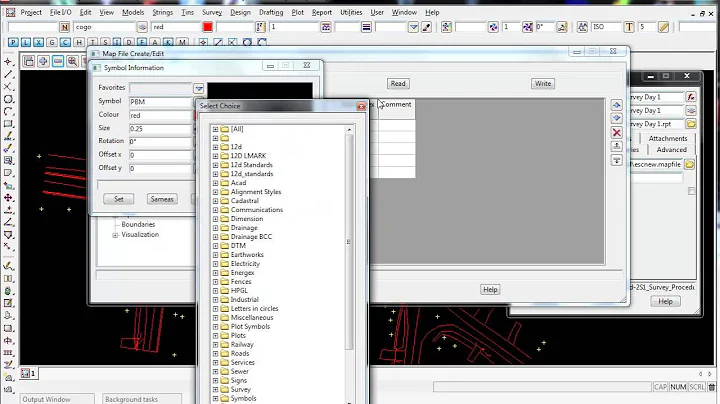Viewport: 720px width, 404px height.
Task: Click the N name icon beside the first toolbar field
Action: click(x=65, y=27)
